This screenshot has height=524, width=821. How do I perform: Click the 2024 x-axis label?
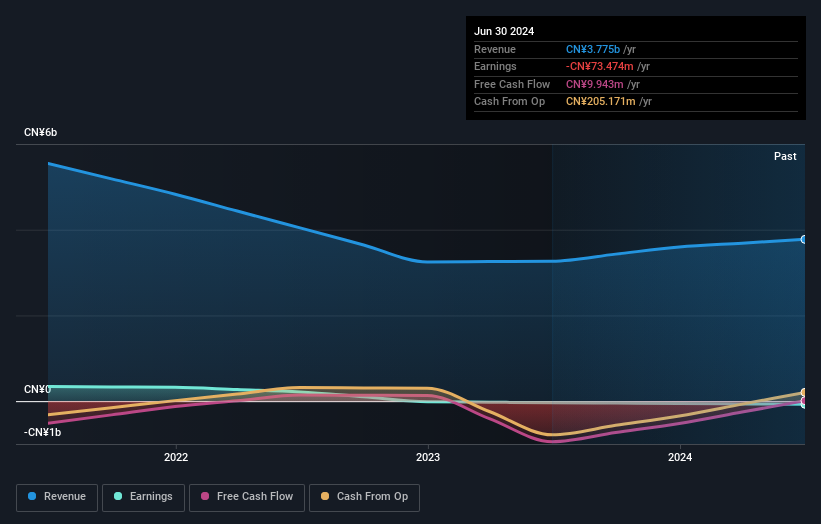(x=680, y=457)
